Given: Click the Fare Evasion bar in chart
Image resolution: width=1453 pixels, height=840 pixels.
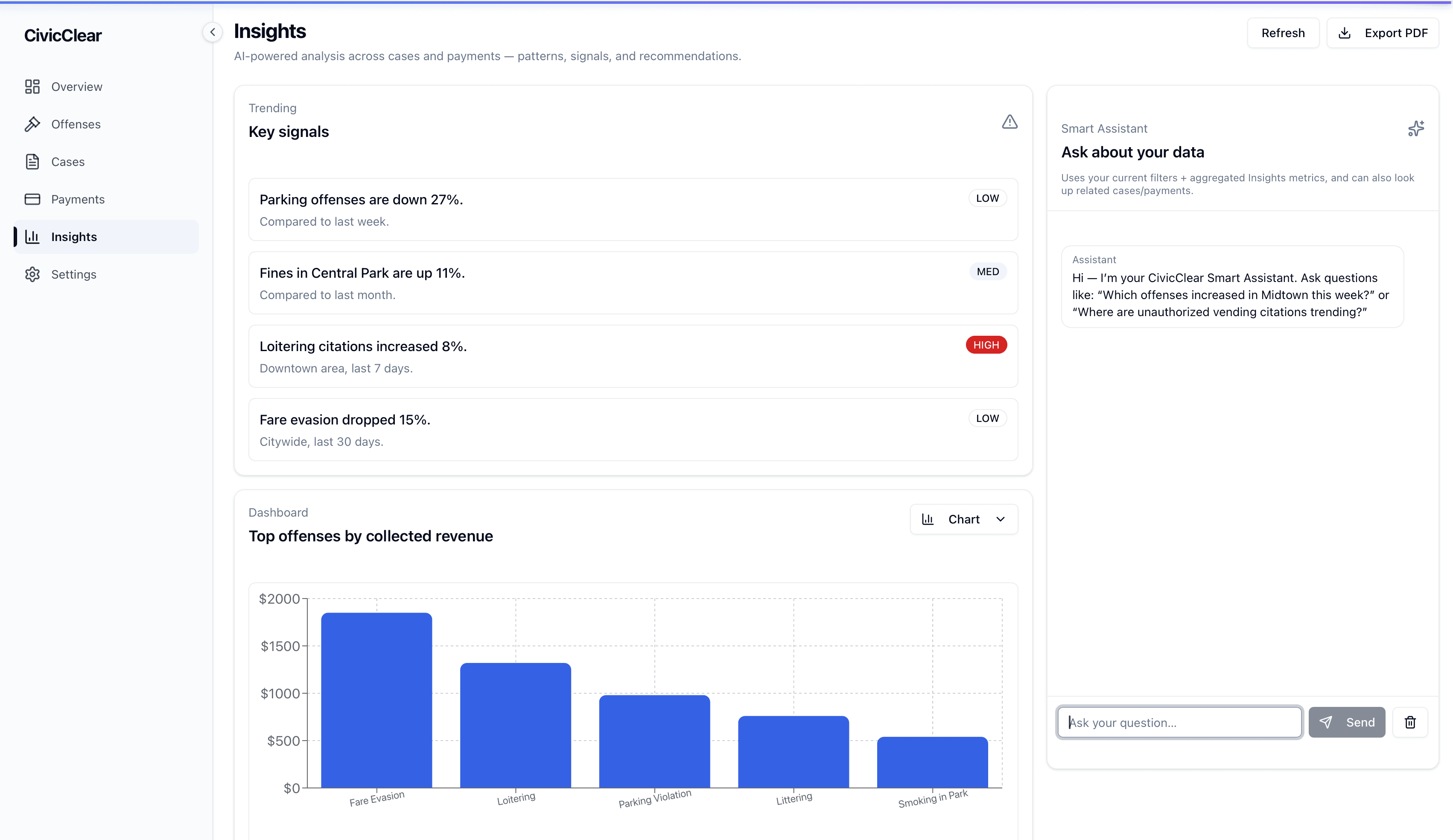Looking at the screenshot, I should tap(376, 700).
